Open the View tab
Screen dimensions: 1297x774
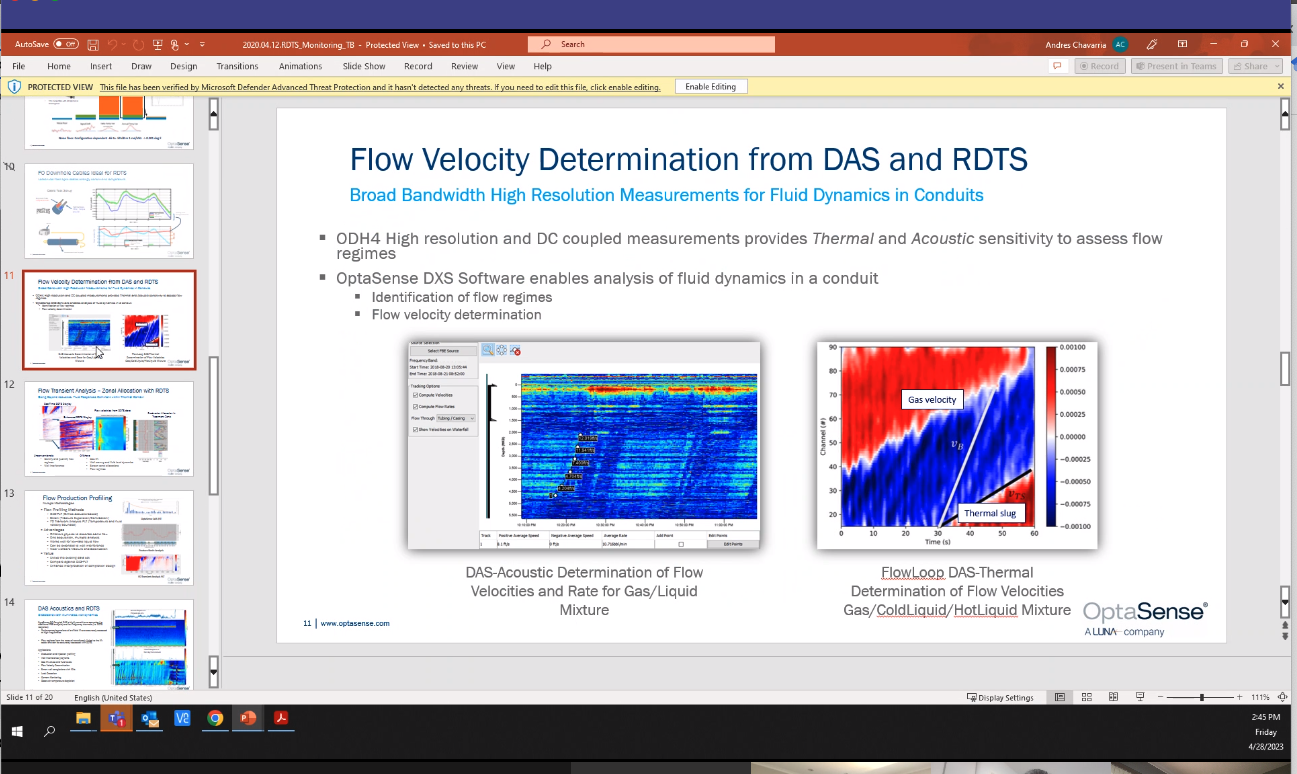tap(506, 66)
